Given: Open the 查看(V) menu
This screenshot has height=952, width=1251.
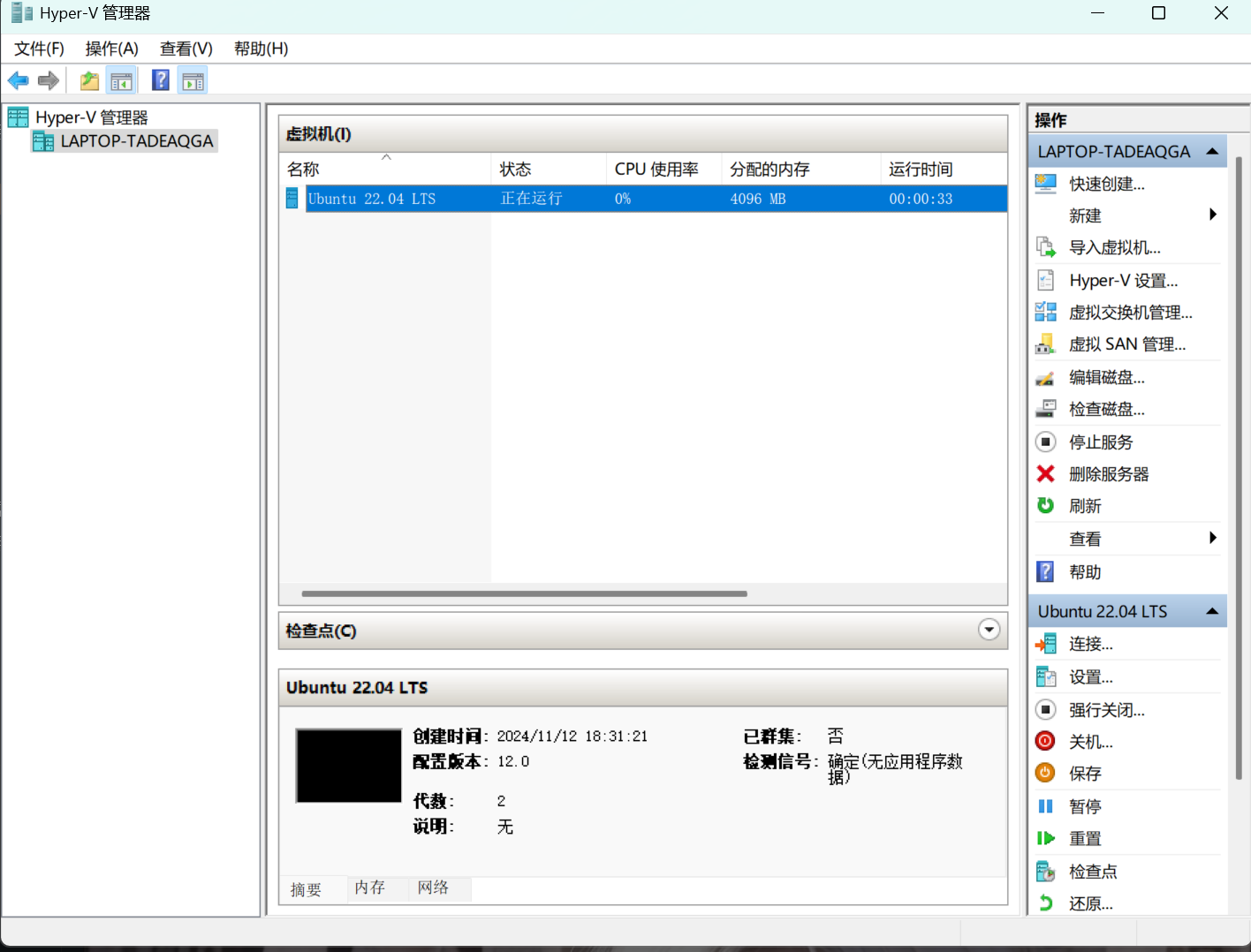Looking at the screenshot, I should click(186, 49).
